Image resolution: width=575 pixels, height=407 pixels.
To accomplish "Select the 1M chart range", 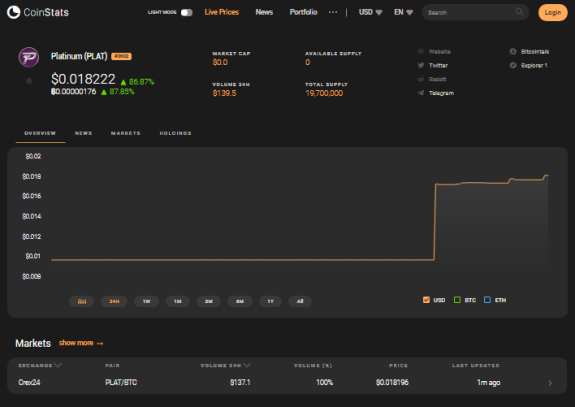I will tap(178, 301).
